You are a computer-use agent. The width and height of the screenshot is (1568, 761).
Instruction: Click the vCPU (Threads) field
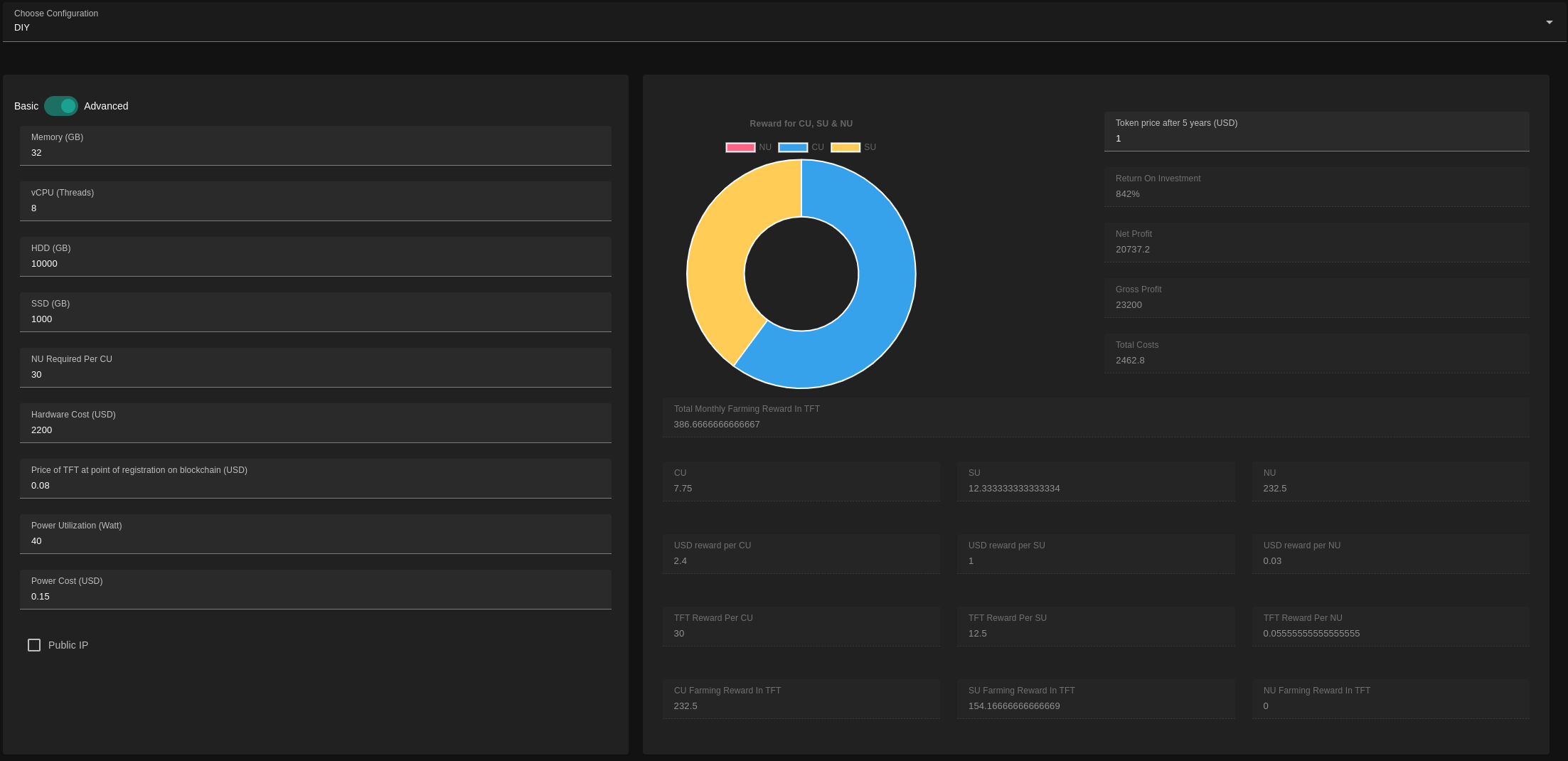[x=315, y=208]
